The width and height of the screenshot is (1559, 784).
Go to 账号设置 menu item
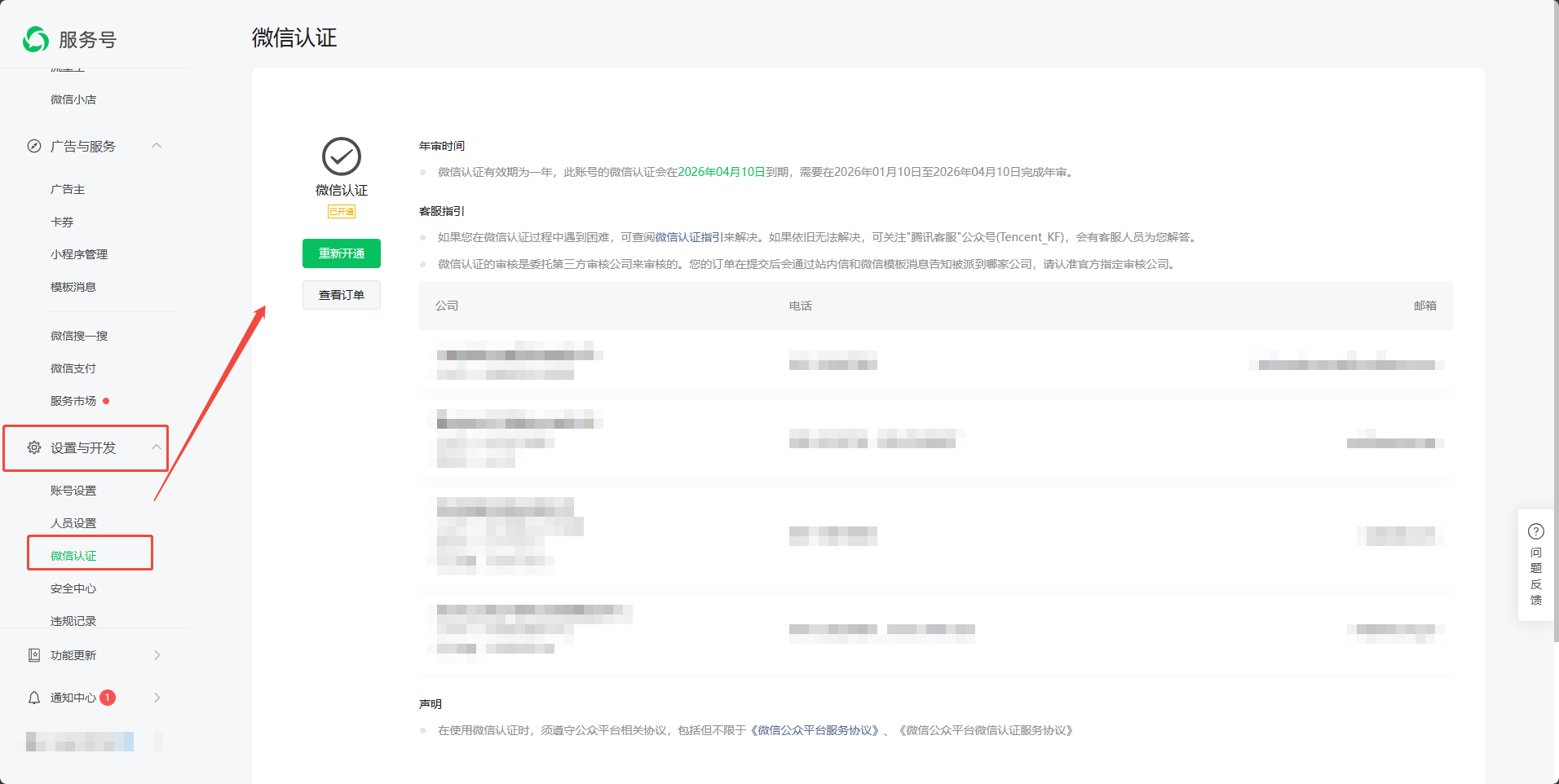(73, 491)
